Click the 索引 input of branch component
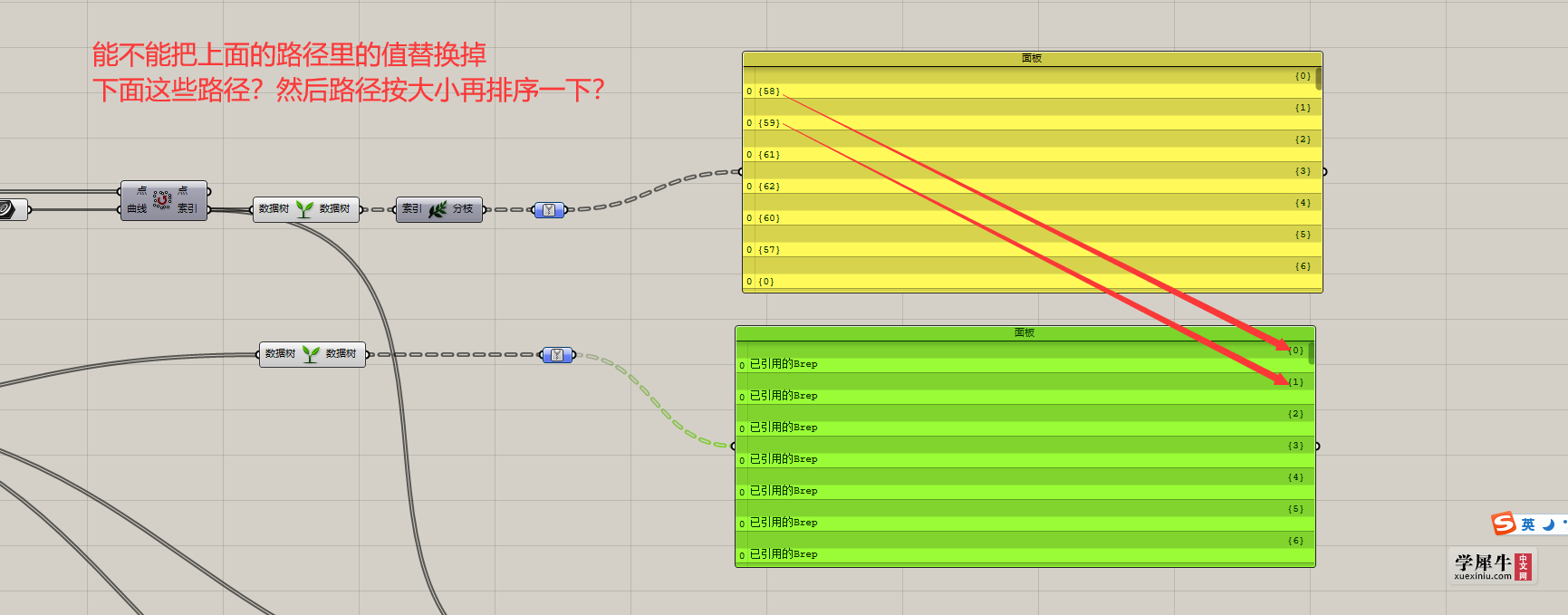This screenshot has height=615, width=1568. [412, 209]
